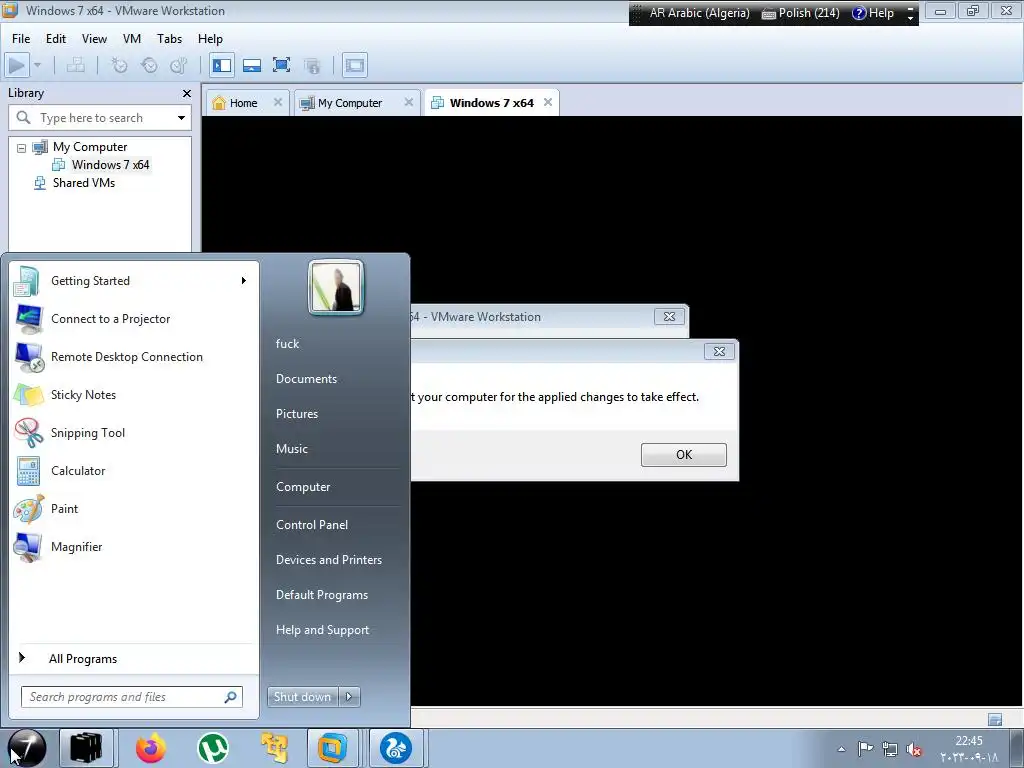The image size is (1024, 768).
Task: Select Shared VMs in Library tree
Action: click(84, 183)
